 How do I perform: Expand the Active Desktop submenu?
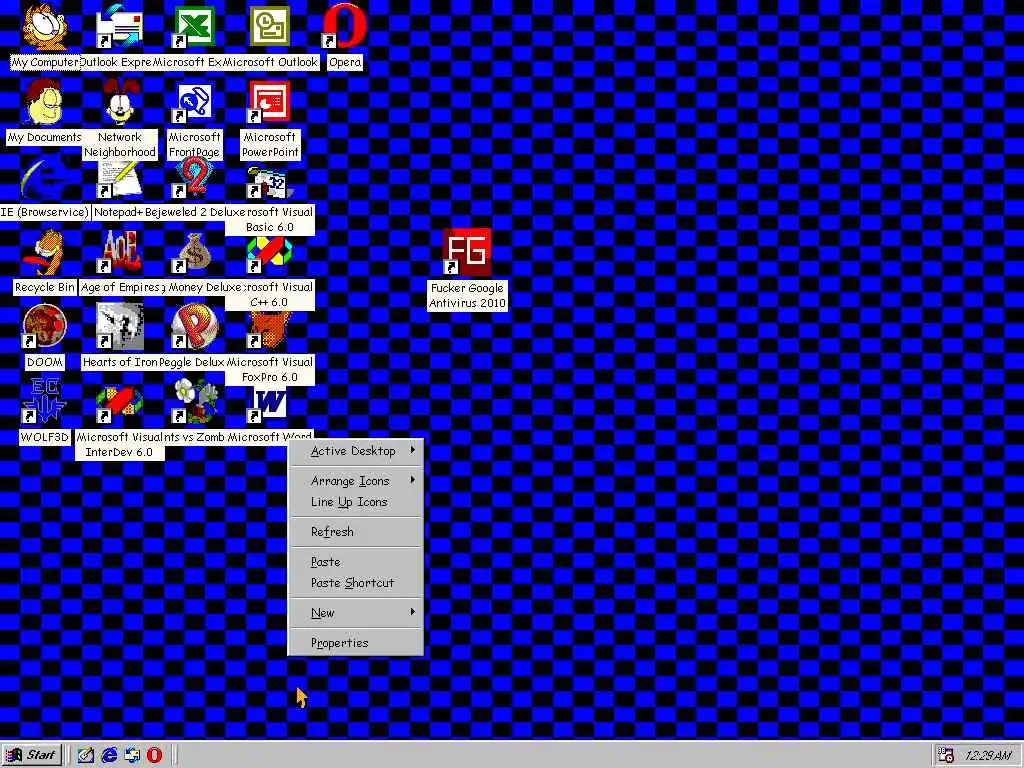[x=356, y=451]
